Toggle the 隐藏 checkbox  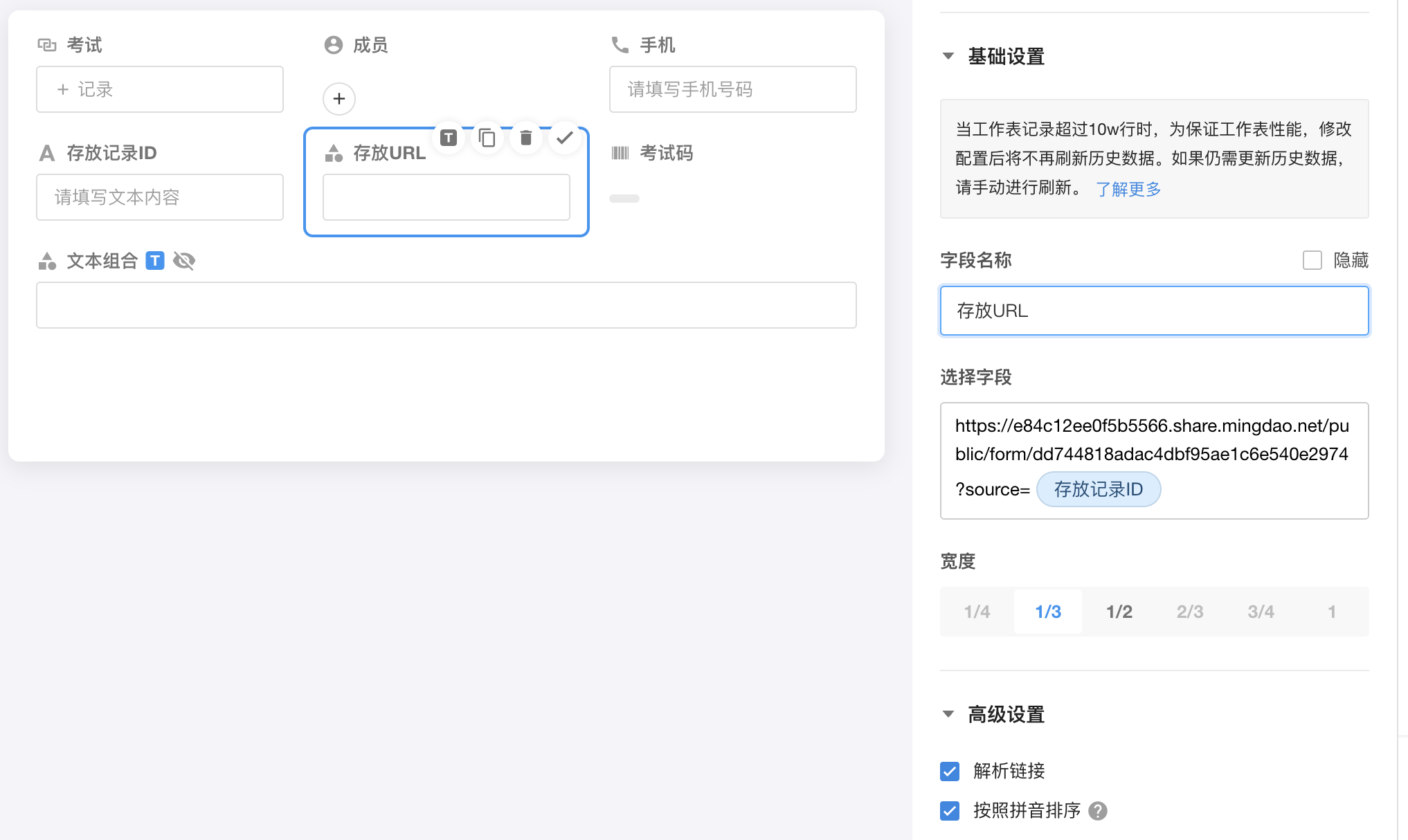1312,260
